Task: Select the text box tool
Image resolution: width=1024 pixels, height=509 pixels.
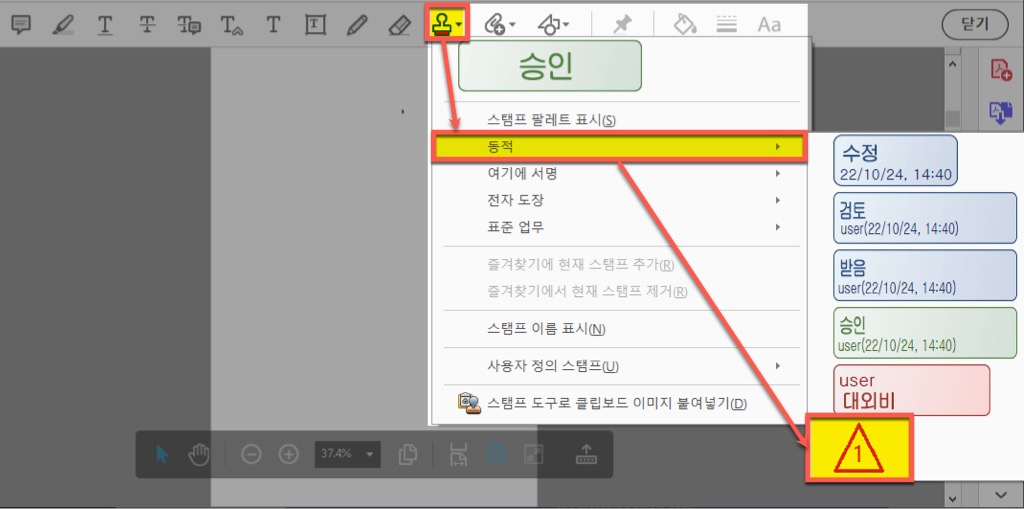Action: (x=315, y=25)
